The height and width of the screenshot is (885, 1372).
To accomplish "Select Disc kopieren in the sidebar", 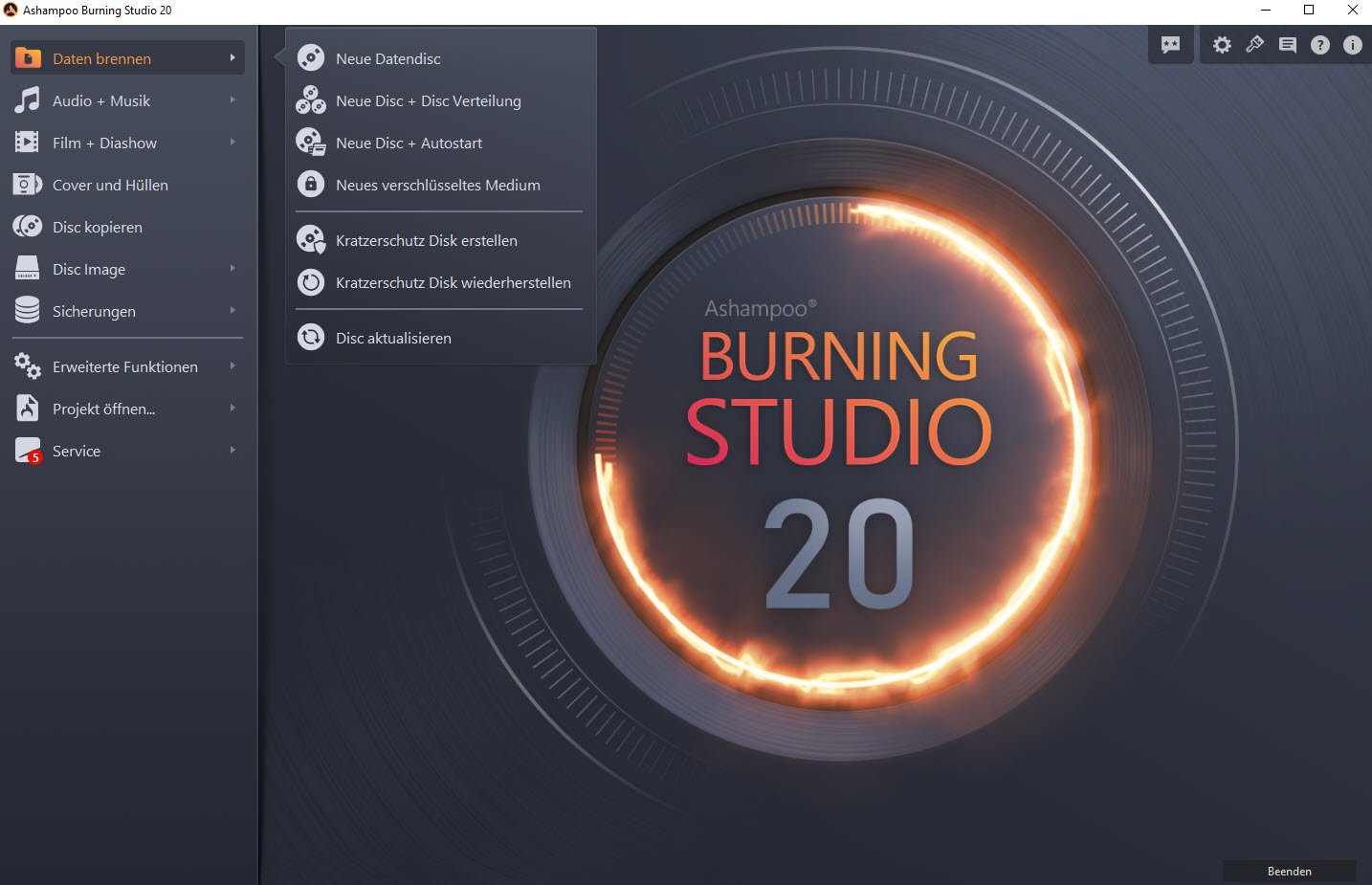I will [127, 227].
